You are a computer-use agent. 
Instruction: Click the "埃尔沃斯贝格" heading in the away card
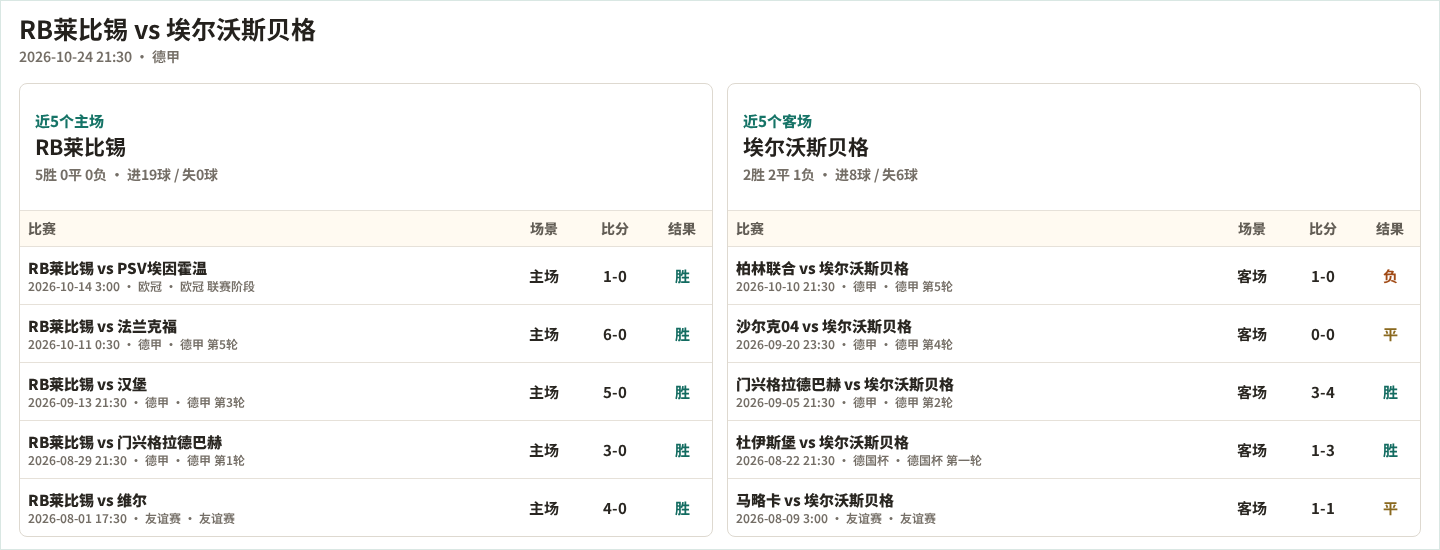pos(805,147)
